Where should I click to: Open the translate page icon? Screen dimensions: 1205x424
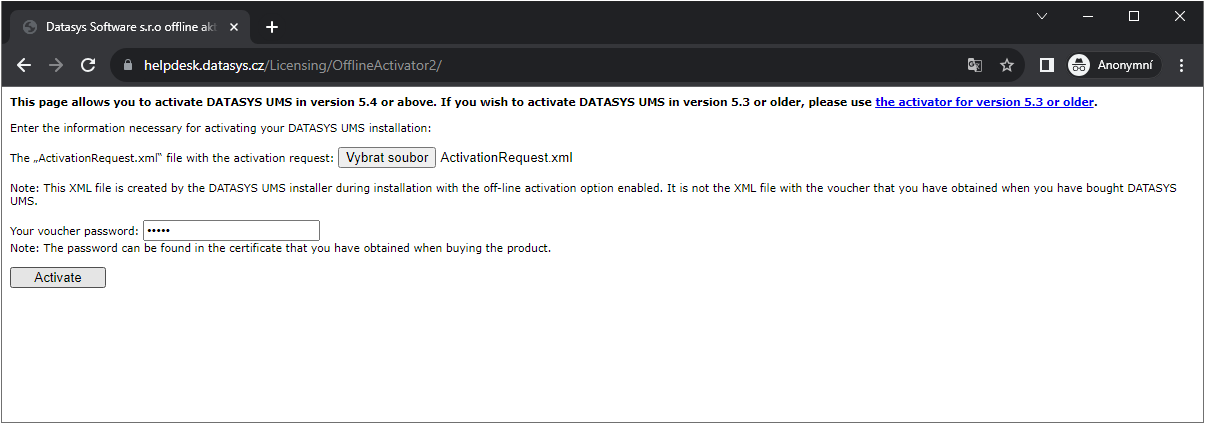pos(974,65)
